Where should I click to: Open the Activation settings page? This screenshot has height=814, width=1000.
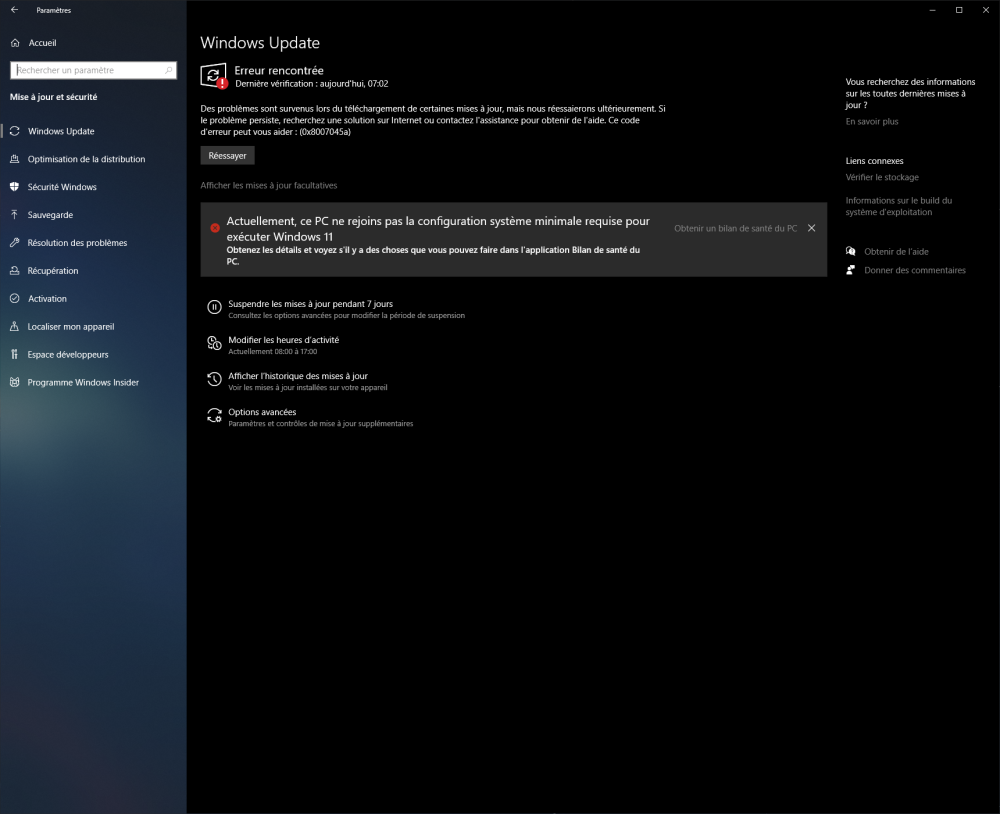tap(47, 299)
